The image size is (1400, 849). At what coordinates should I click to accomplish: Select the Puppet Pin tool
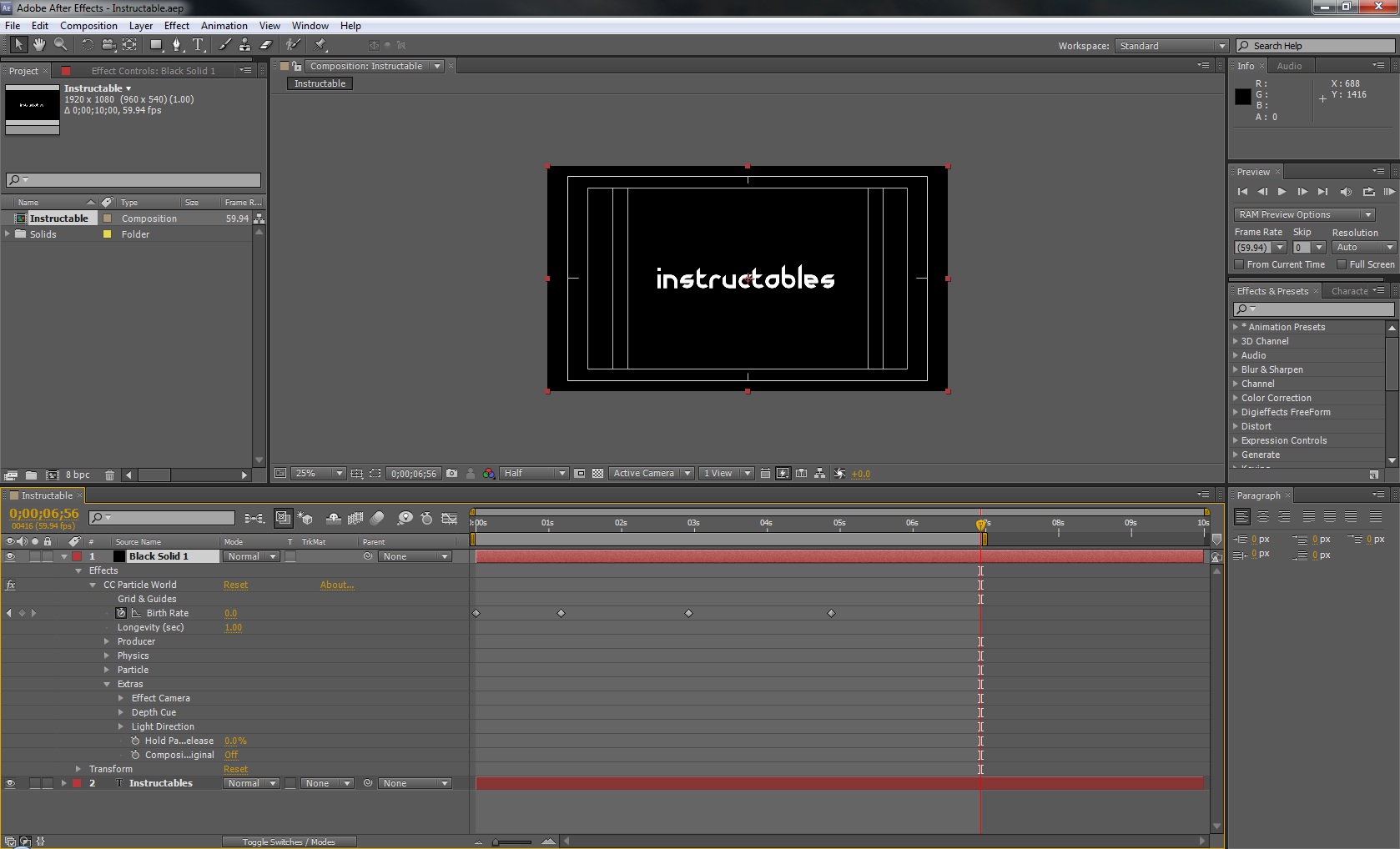pos(320,45)
